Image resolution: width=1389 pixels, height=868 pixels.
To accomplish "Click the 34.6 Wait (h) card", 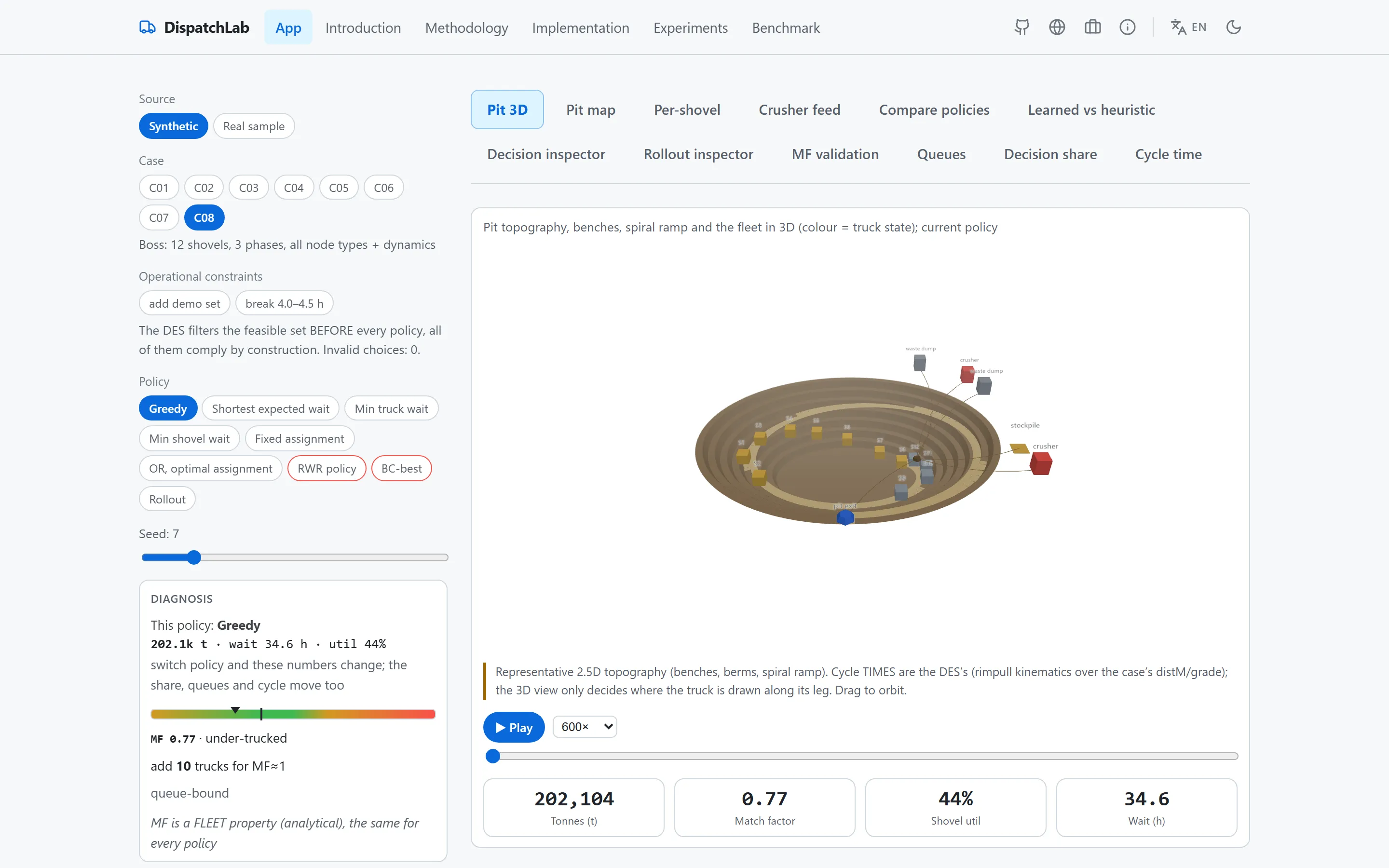I will (1146, 807).
